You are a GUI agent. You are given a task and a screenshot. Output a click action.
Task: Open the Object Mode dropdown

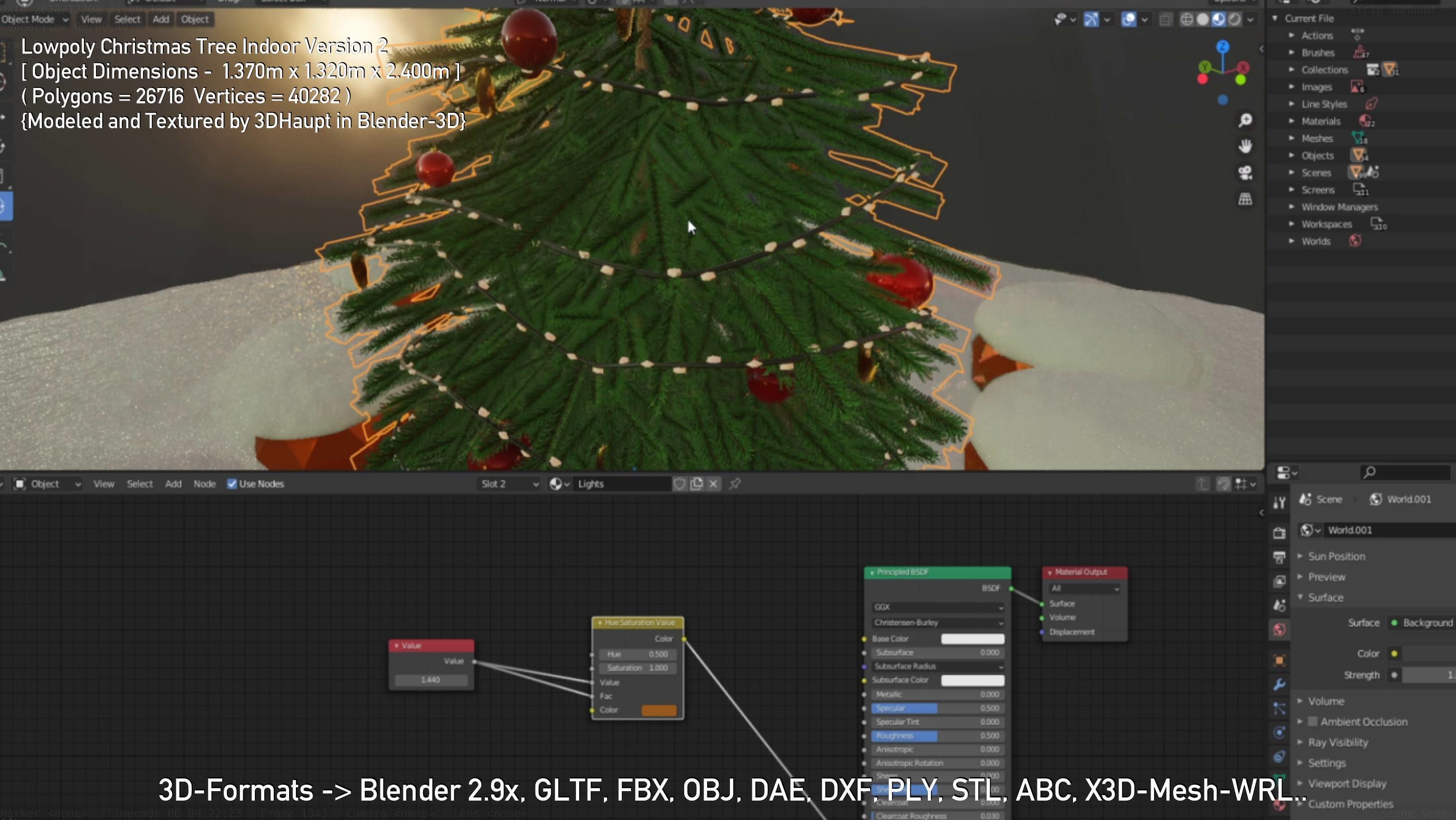[x=35, y=20]
